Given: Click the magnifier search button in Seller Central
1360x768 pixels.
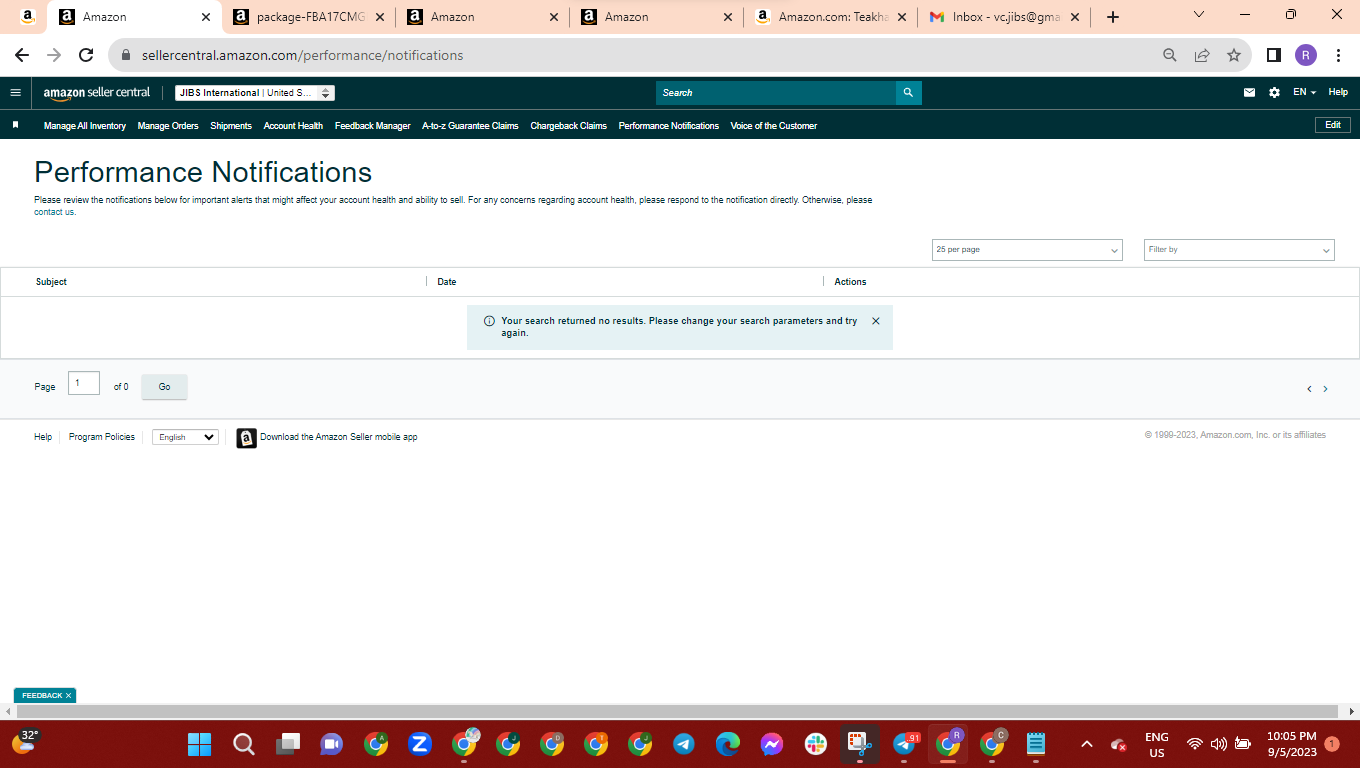Looking at the screenshot, I should point(908,92).
